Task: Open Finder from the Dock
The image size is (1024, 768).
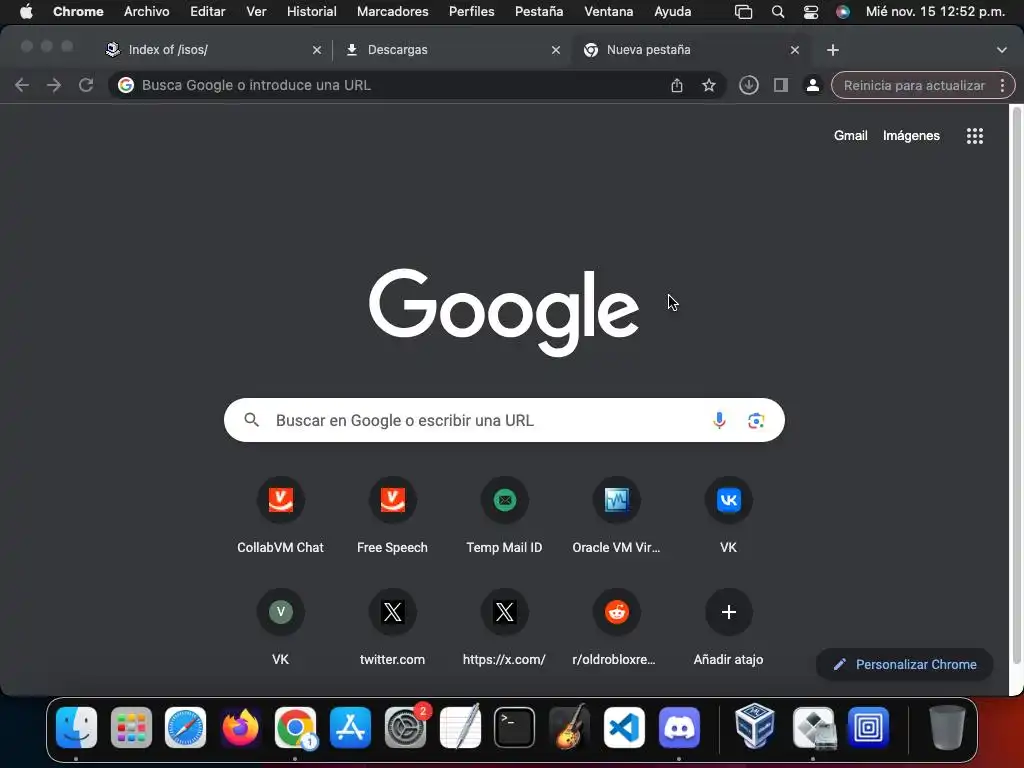Action: point(76,727)
